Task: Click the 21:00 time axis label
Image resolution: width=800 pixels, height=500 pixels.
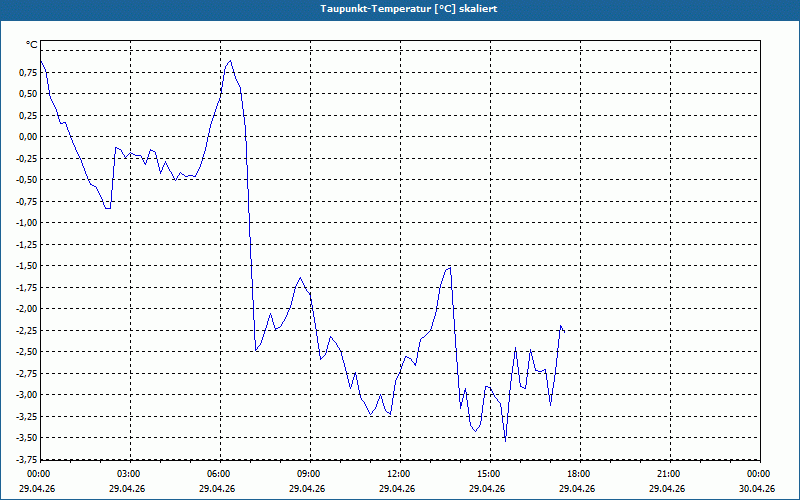Action: point(669,474)
